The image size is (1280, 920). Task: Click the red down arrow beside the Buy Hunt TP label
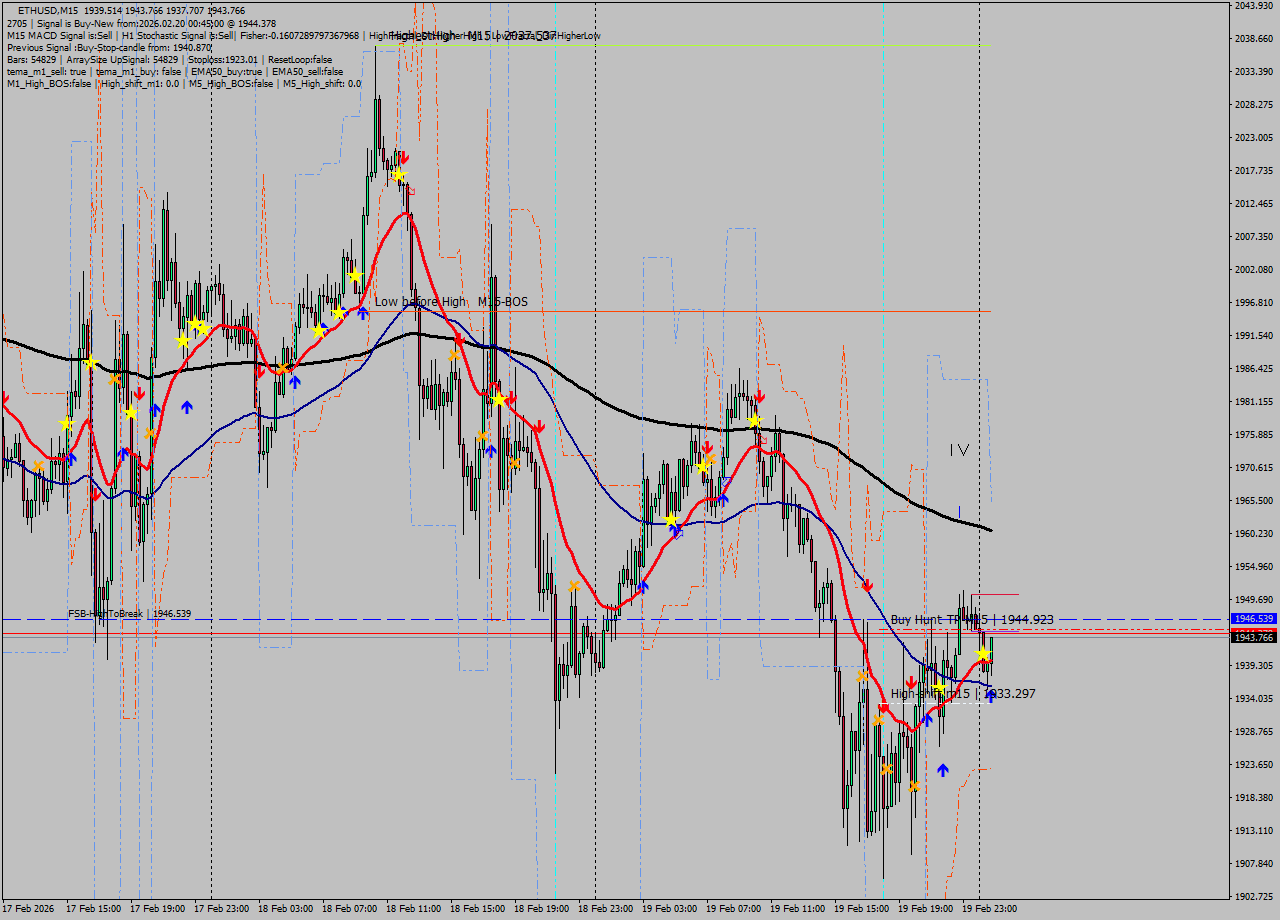[868, 585]
